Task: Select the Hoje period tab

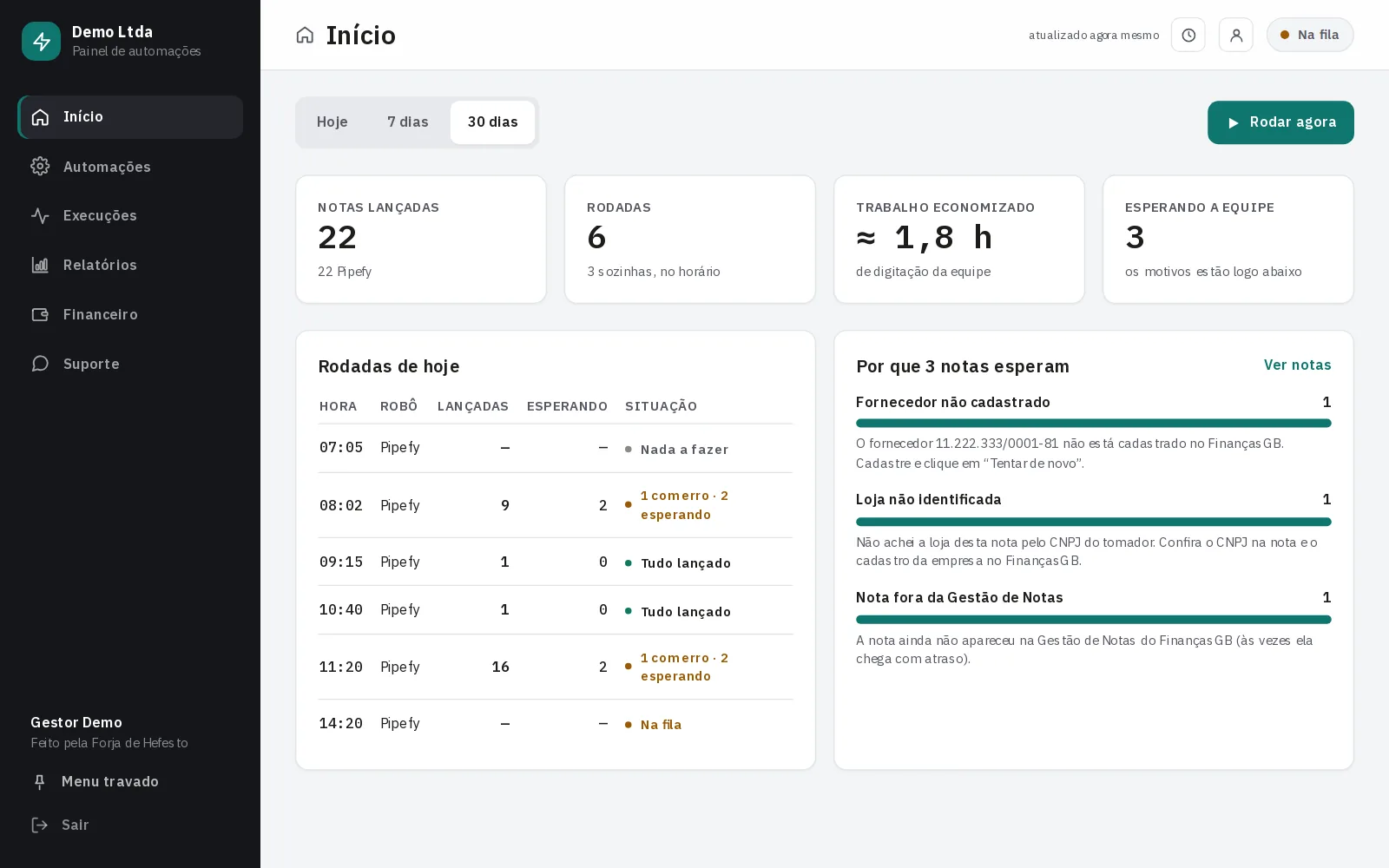Action: pyautogui.click(x=332, y=122)
